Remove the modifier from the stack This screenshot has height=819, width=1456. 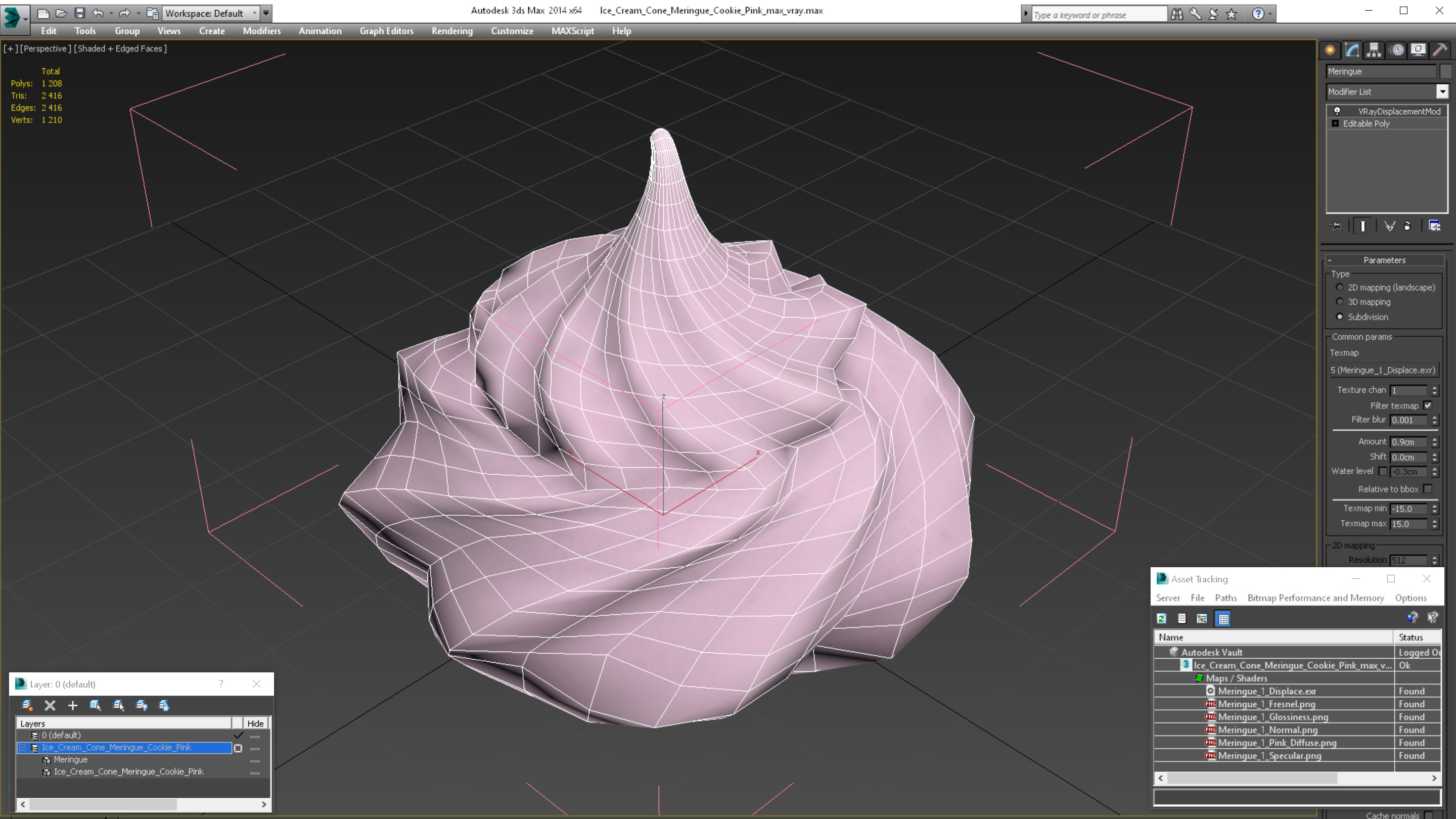tap(1407, 226)
